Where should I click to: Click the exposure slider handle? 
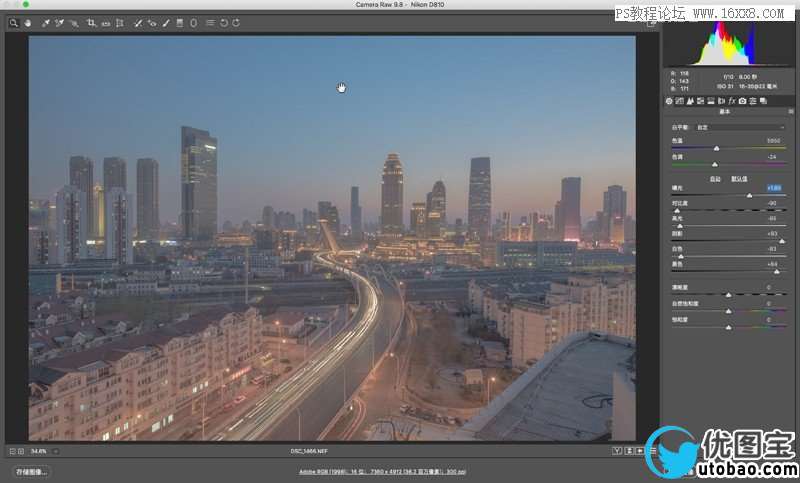(x=749, y=195)
